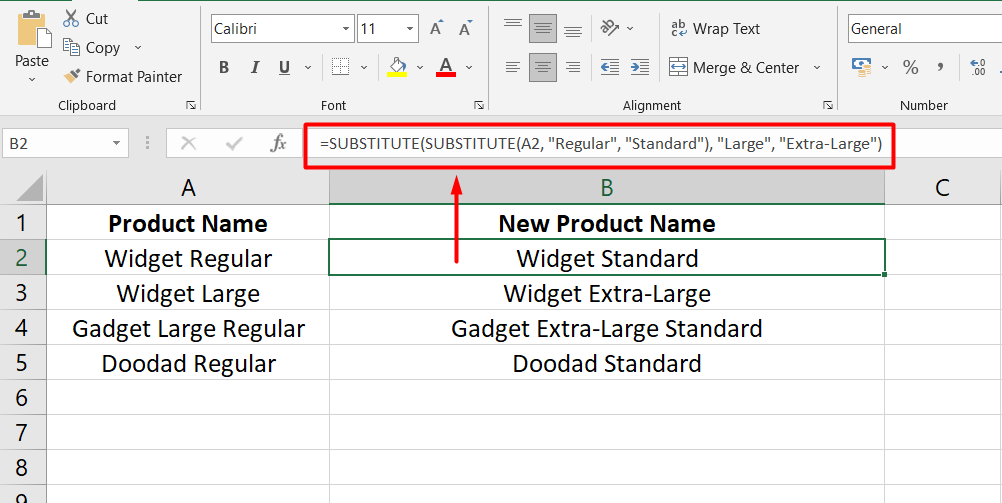Image resolution: width=1002 pixels, height=503 pixels.
Task: Expand fill color palette arrow
Action: (420, 67)
